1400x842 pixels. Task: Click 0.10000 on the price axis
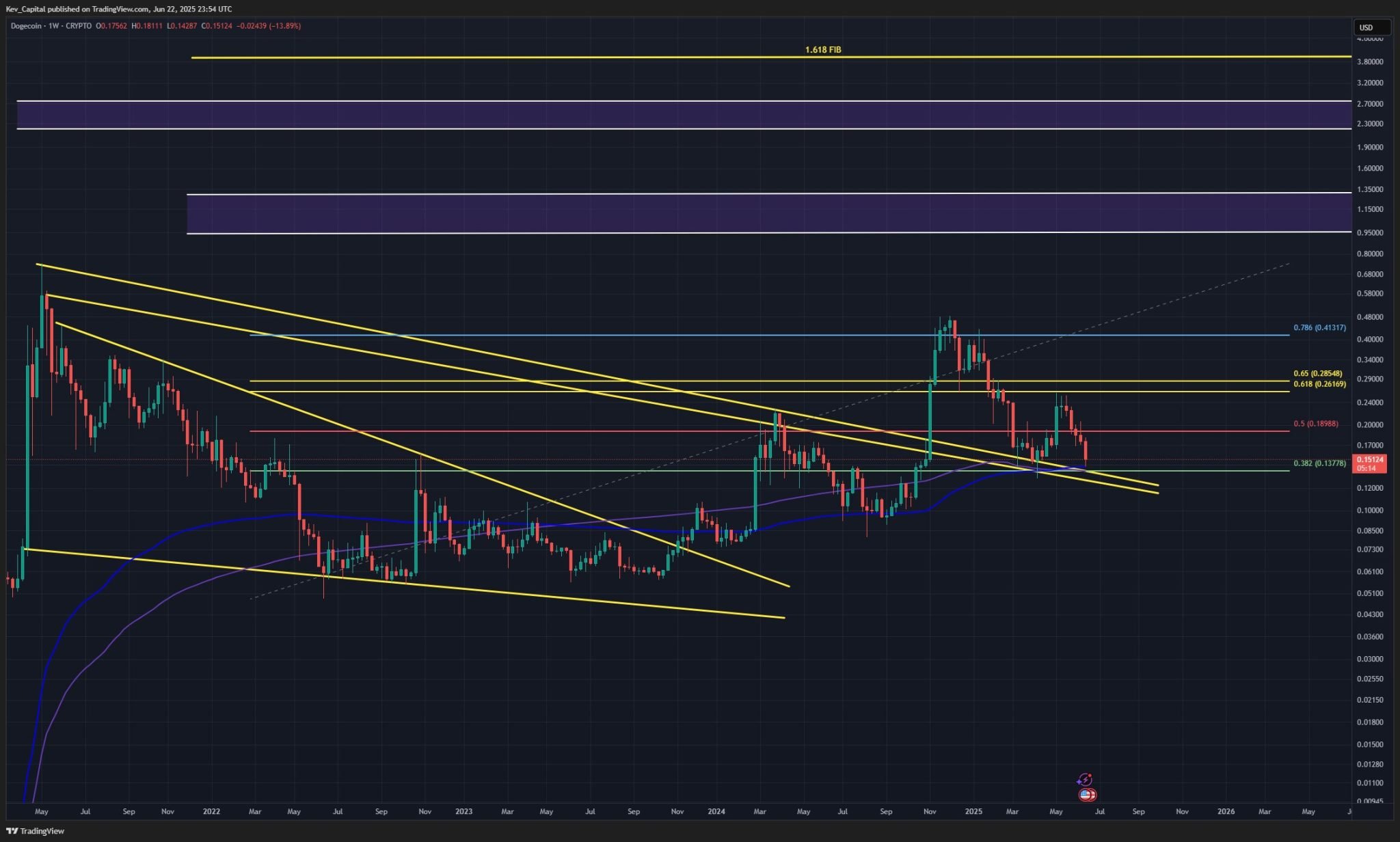(x=1370, y=510)
